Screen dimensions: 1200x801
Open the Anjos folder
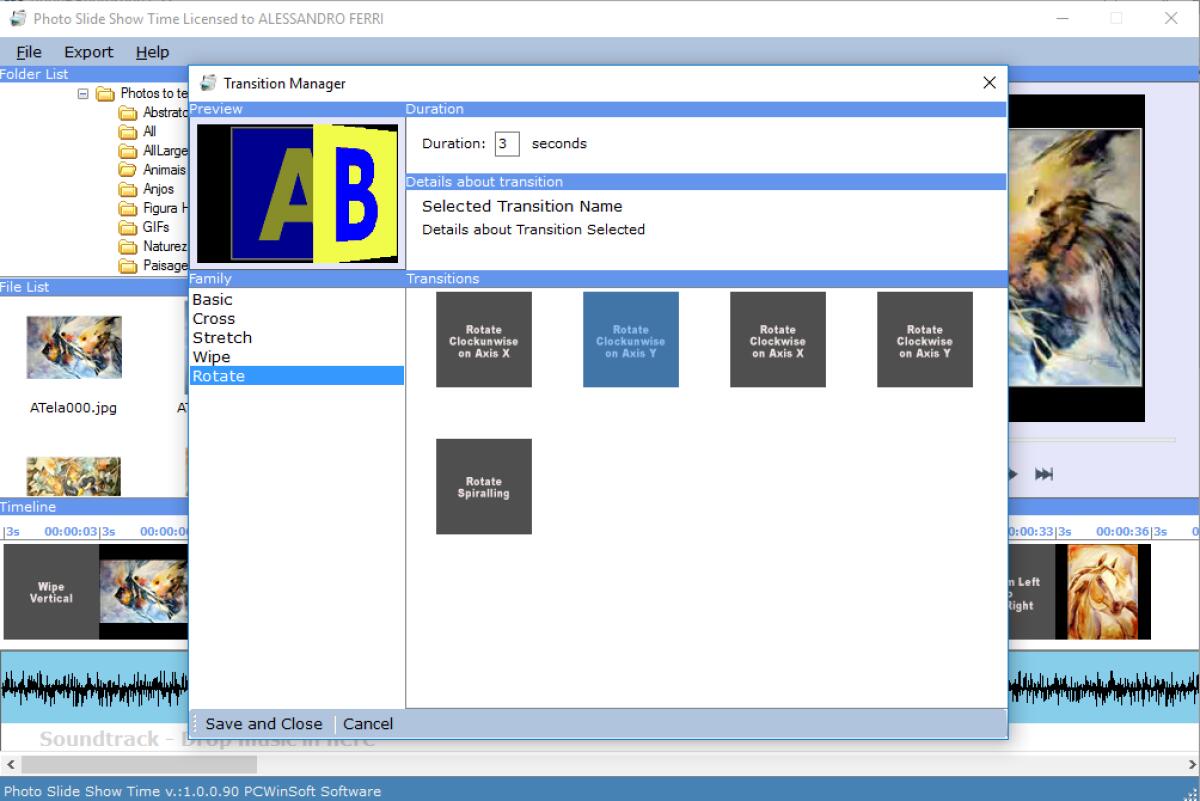(x=158, y=189)
